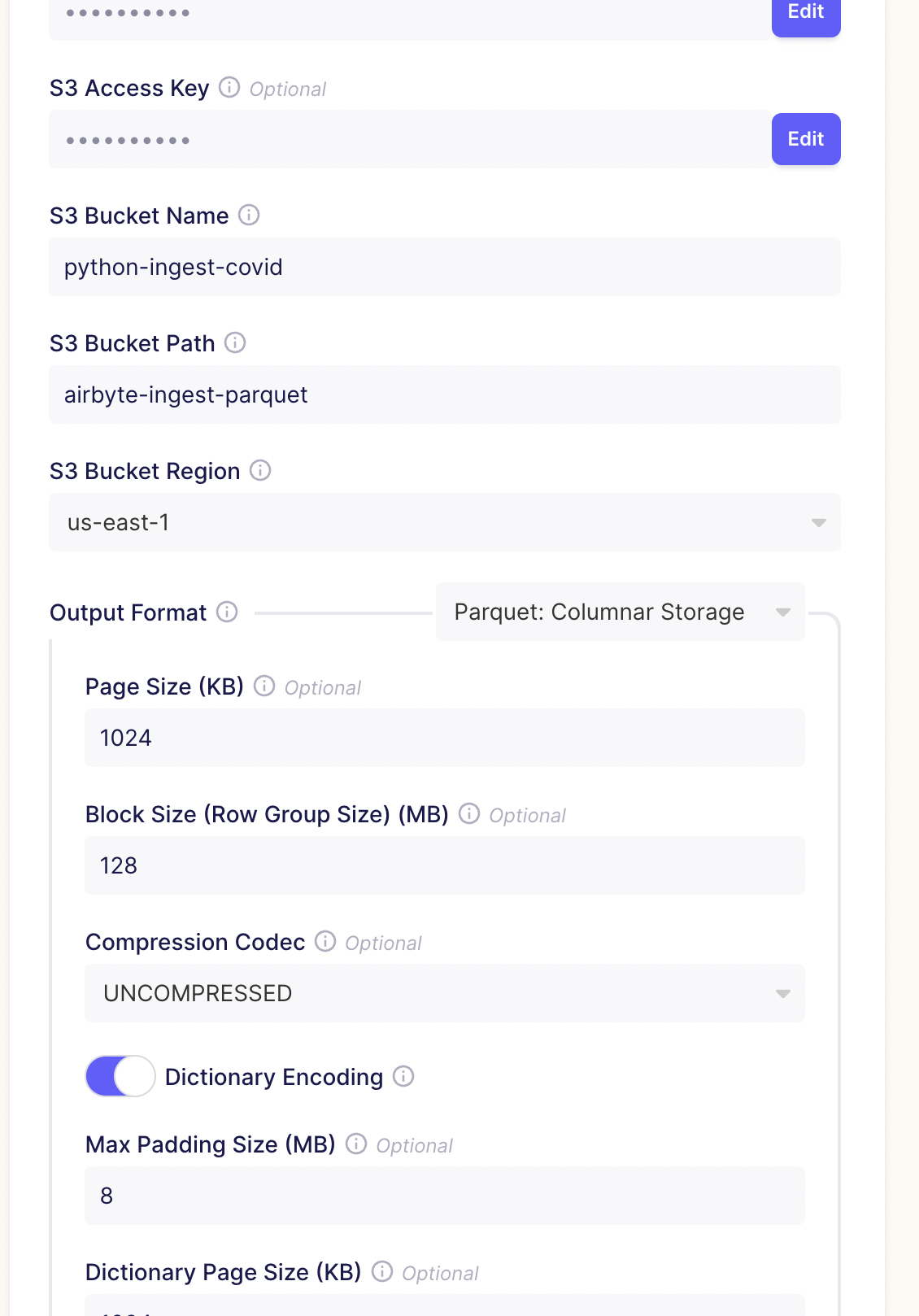Click Edit button for S3 Access Key

coord(806,139)
